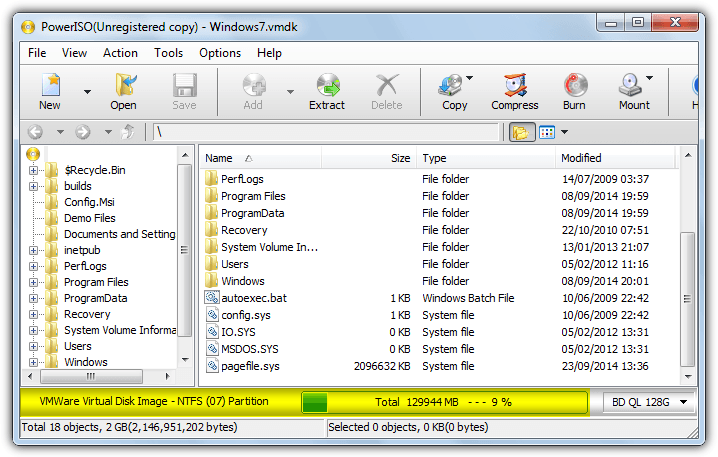Screen dimensions: 718x457
Task: Go forward with the Forward arrow icon
Action: (83, 132)
